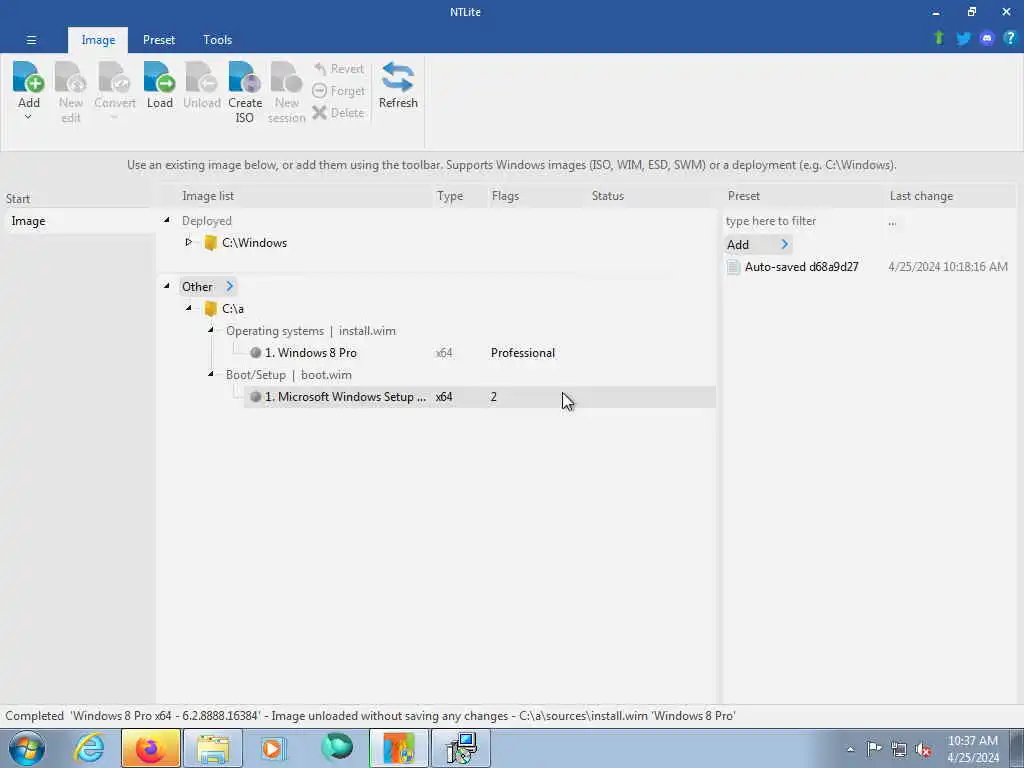Collapse the Other group triangle
This screenshot has width=1024, height=768.
167,286
